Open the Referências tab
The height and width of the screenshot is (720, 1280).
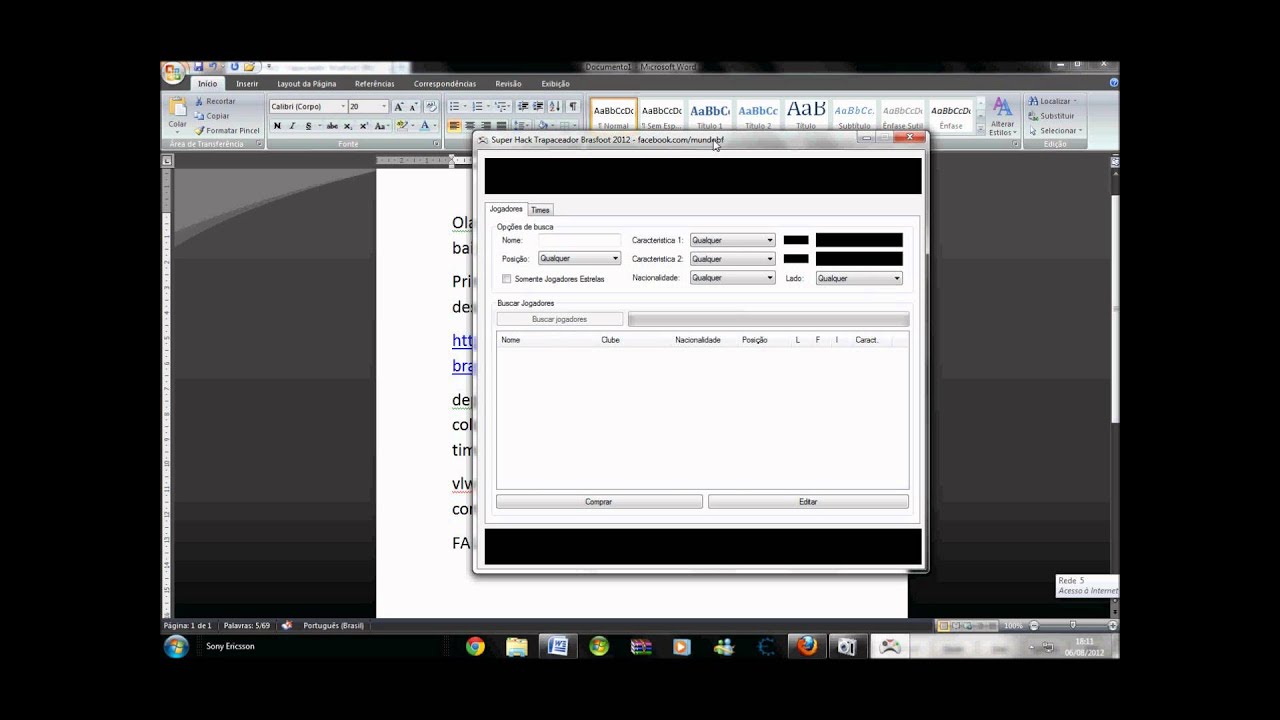374,84
